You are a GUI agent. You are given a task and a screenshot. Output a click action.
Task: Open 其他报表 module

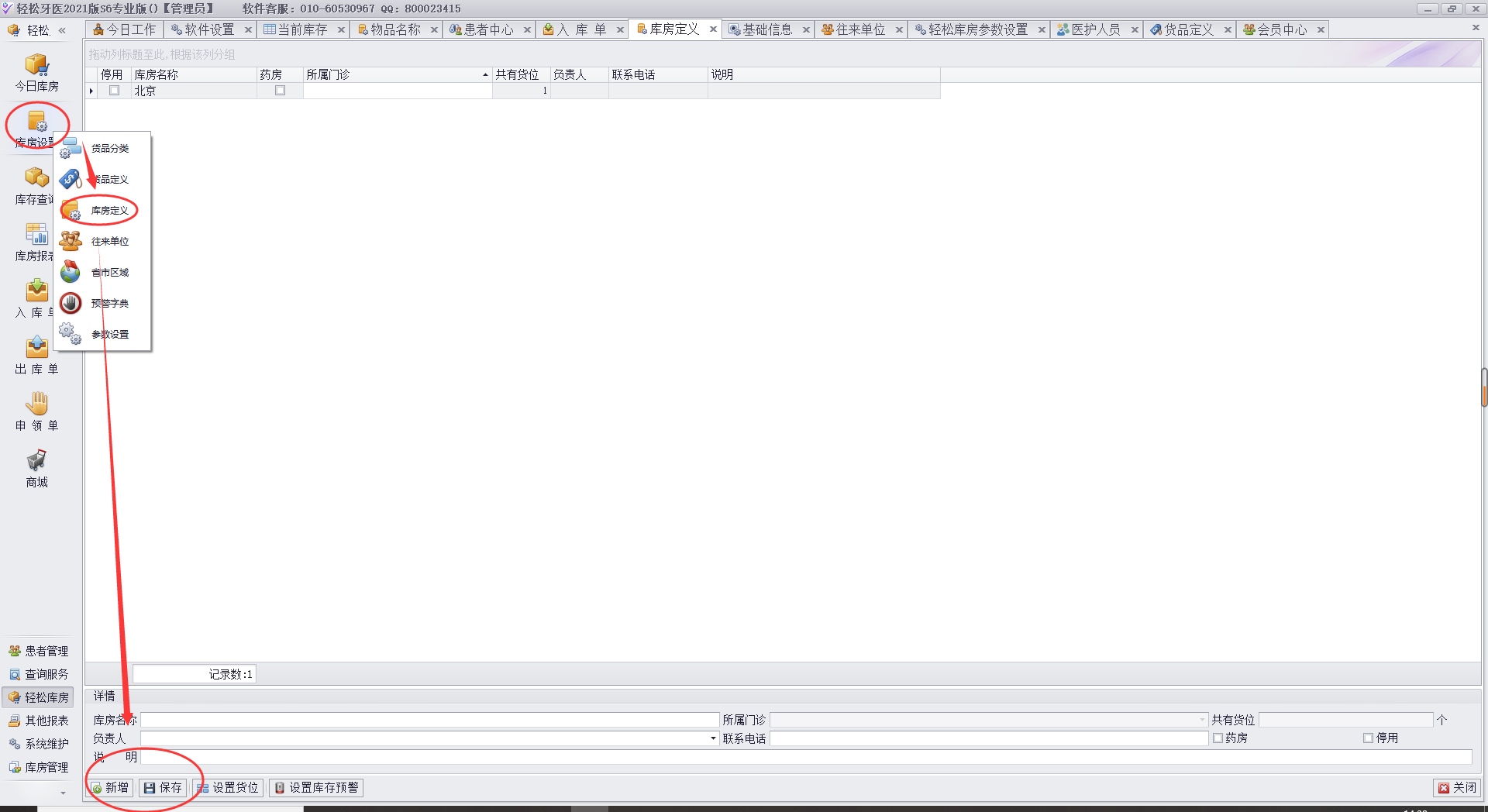(39, 721)
